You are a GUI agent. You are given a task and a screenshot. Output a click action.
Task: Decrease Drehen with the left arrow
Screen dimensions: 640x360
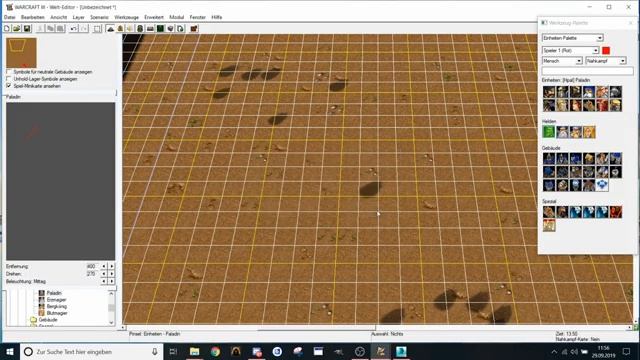[104, 273]
